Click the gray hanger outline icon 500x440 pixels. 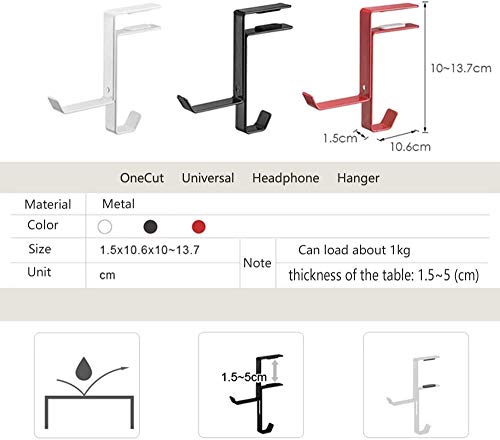click(416, 385)
